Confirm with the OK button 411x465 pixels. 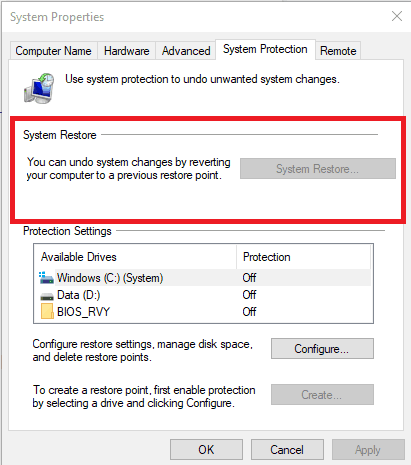[206, 450]
